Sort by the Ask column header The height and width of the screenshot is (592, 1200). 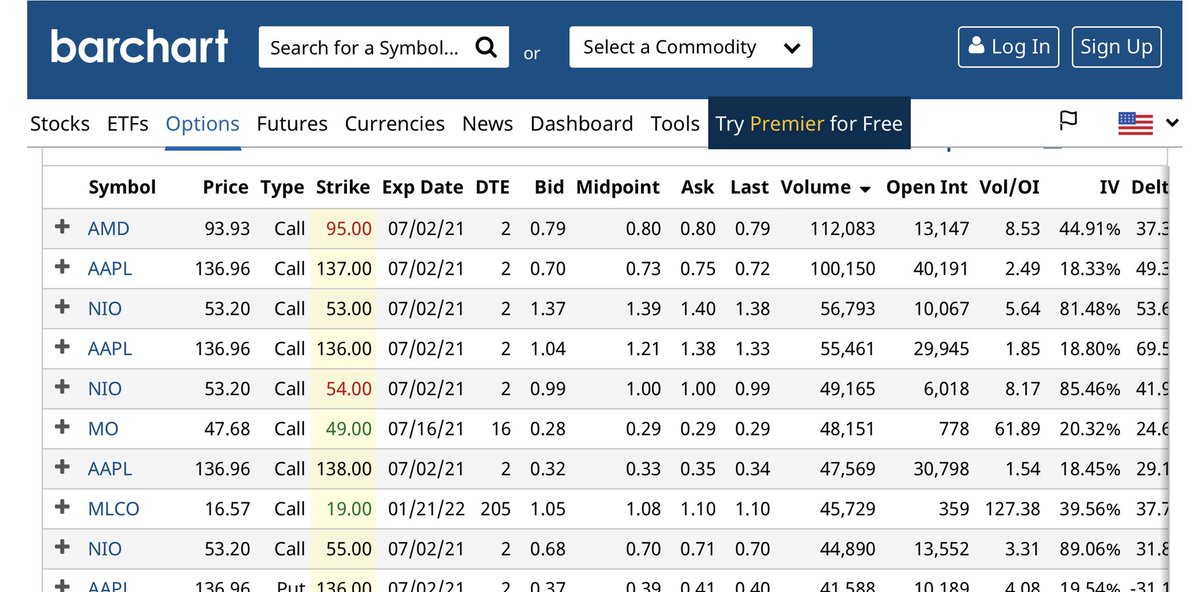tap(698, 187)
